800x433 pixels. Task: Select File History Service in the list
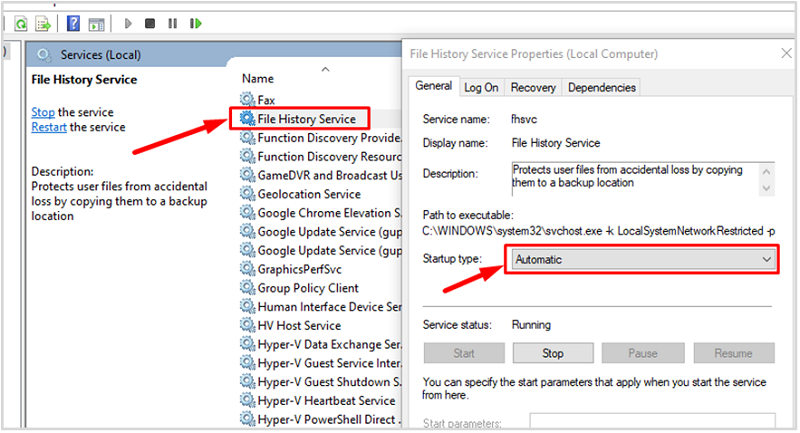click(306, 119)
